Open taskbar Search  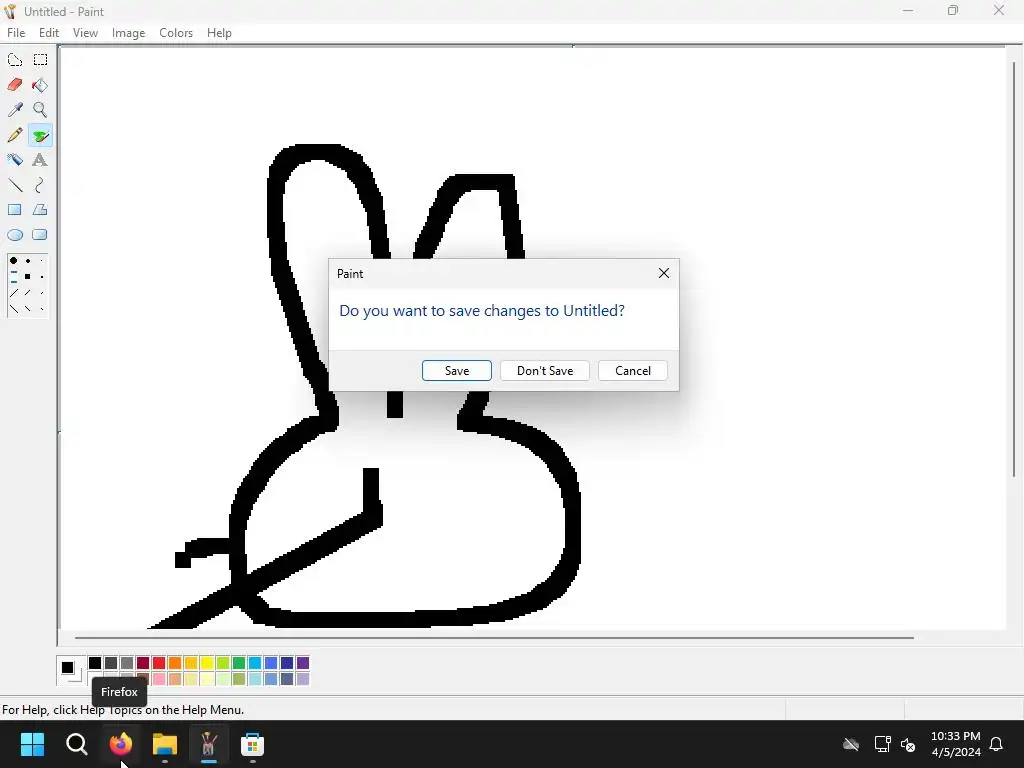pos(76,744)
